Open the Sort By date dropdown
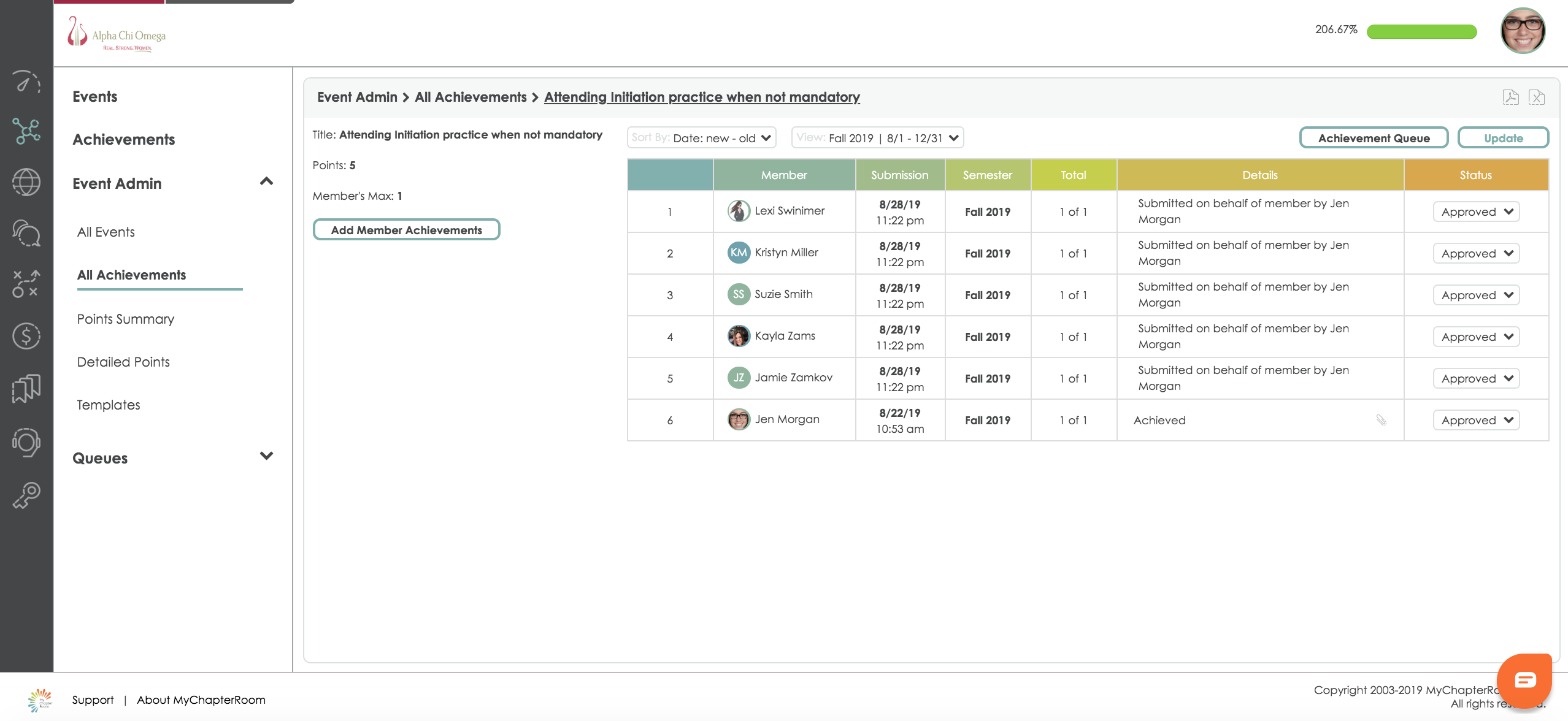The width and height of the screenshot is (1568, 721). tap(701, 138)
